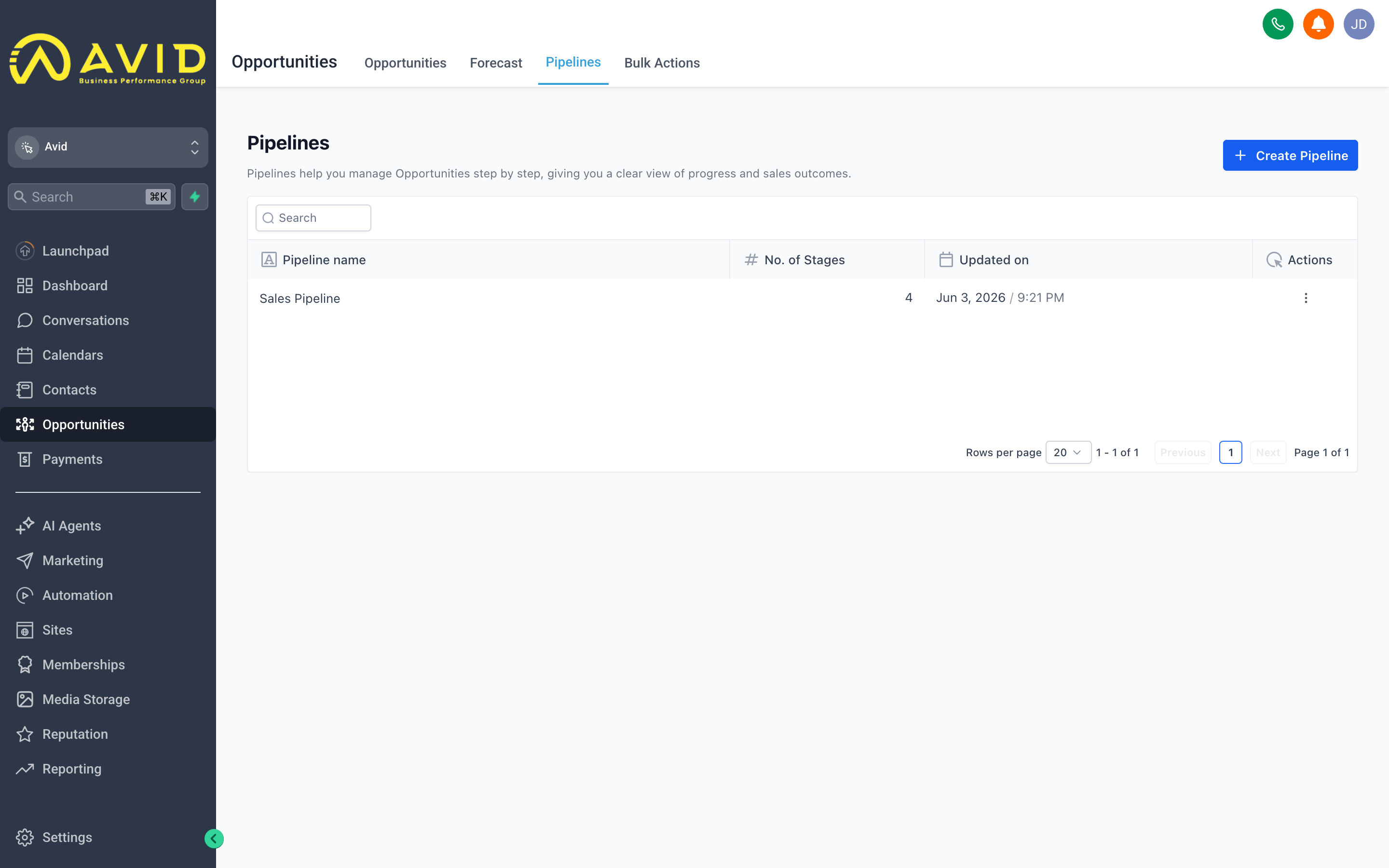This screenshot has width=1389, height=868.
Task: Click the Next page button
Action: [x=1268, y=452]
